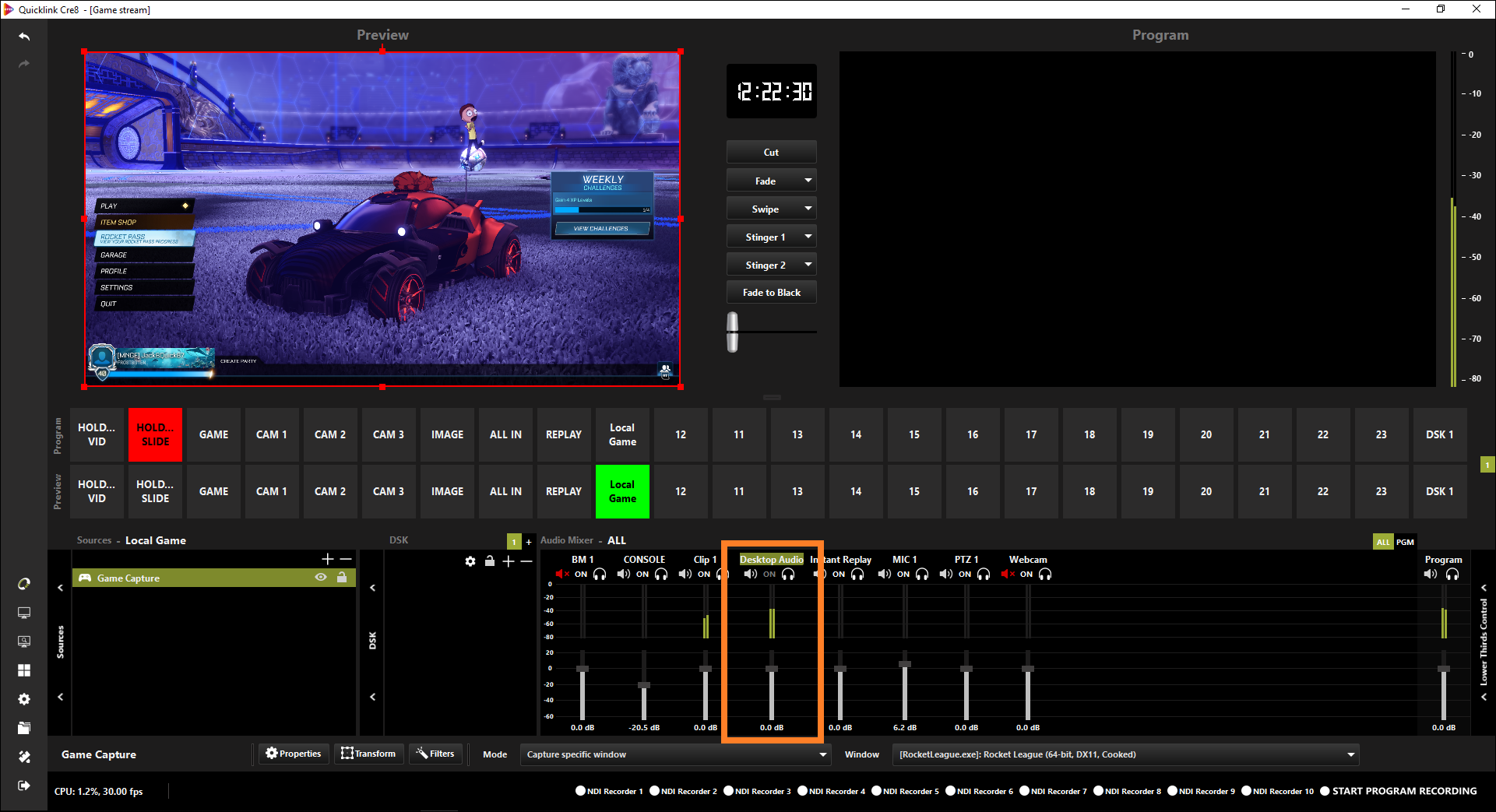The width and height of the screenshot is (1496, 812).
Task: Switch Audio Mixer to ALL tab
Action: point(1383,542)
